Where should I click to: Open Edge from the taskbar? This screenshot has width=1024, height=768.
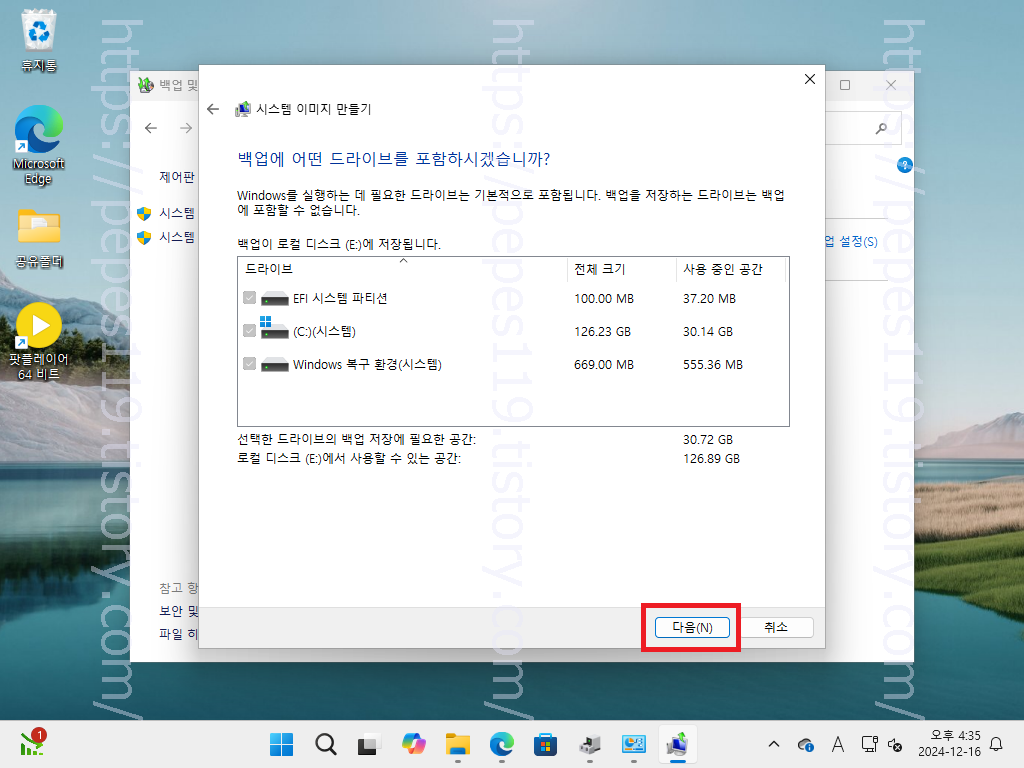pos(502,744)
